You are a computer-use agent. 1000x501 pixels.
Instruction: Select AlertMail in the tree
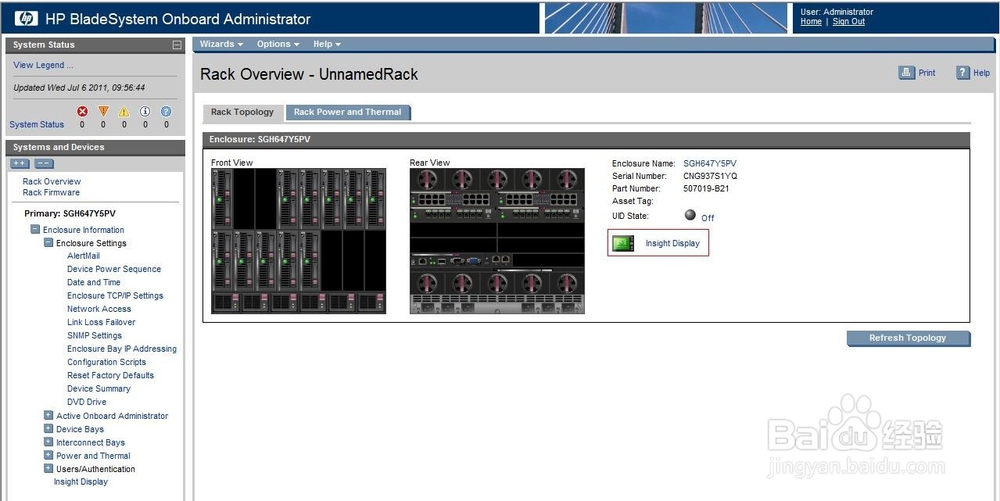pos(84,256)
